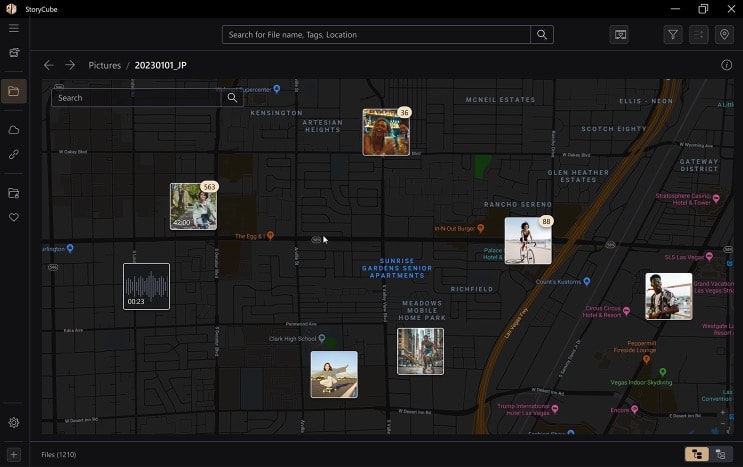This screenshot has height=467, width=743.
Task: Click the top search field for file names
Action: pyautogui.click(x=376, y=35)
